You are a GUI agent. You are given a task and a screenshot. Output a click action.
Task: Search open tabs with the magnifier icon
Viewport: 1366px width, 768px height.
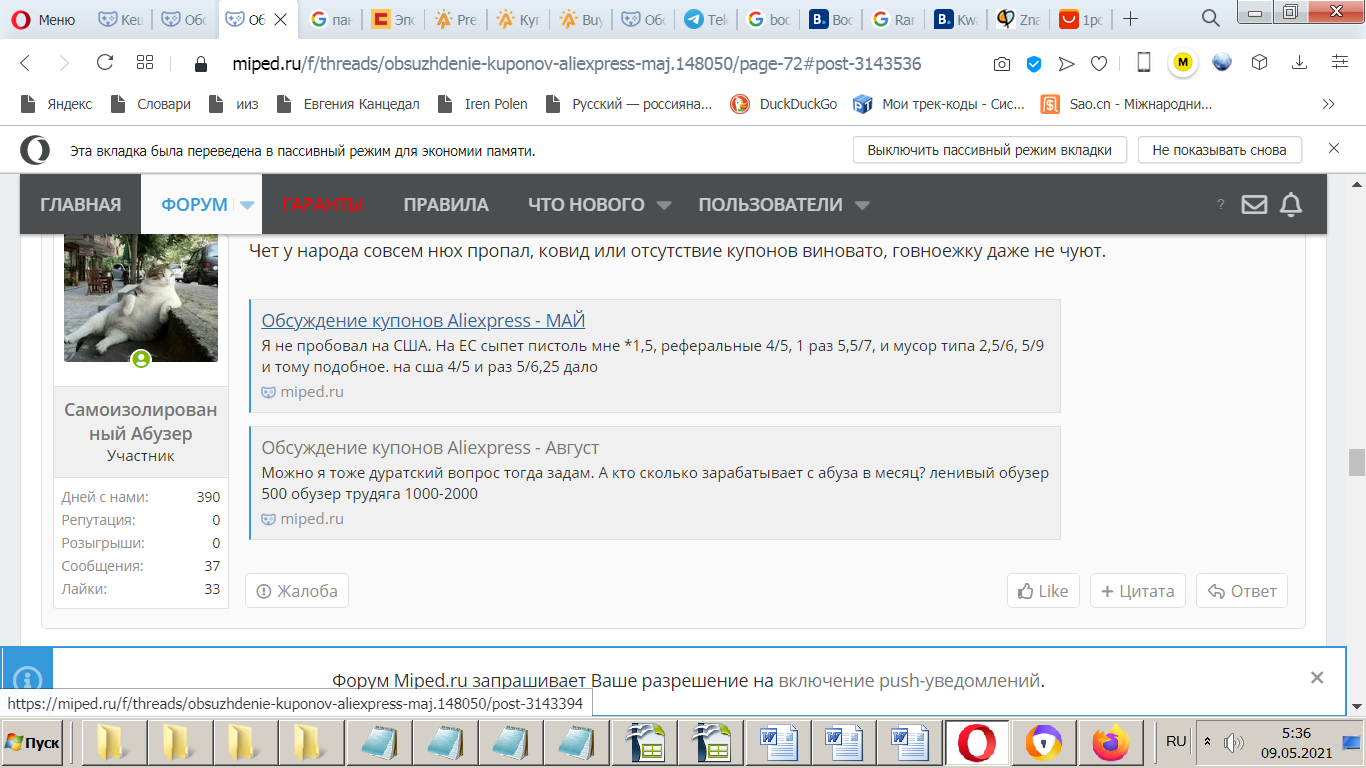(x=1210, y=19)
